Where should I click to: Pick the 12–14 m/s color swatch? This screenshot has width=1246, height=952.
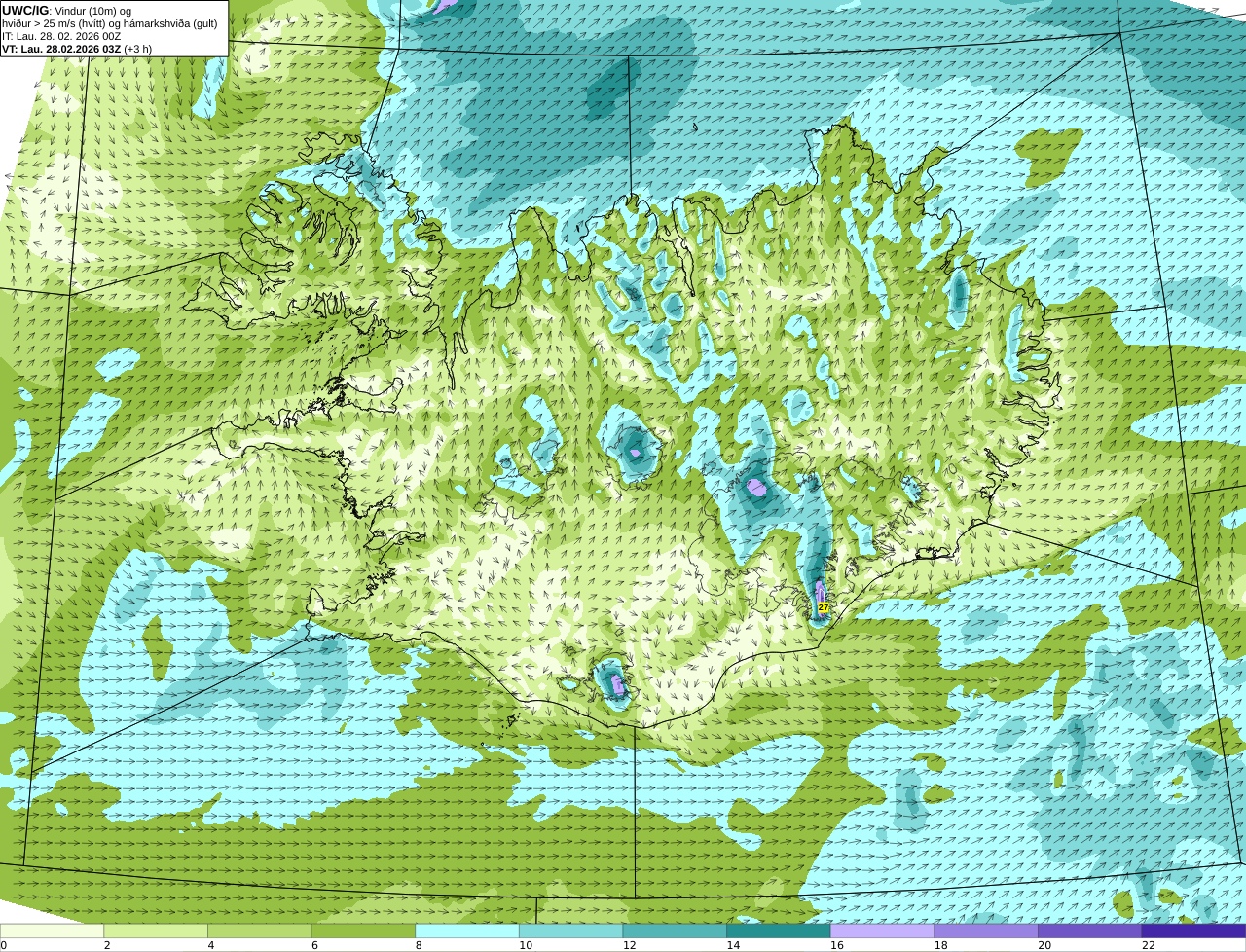(675, 931)
